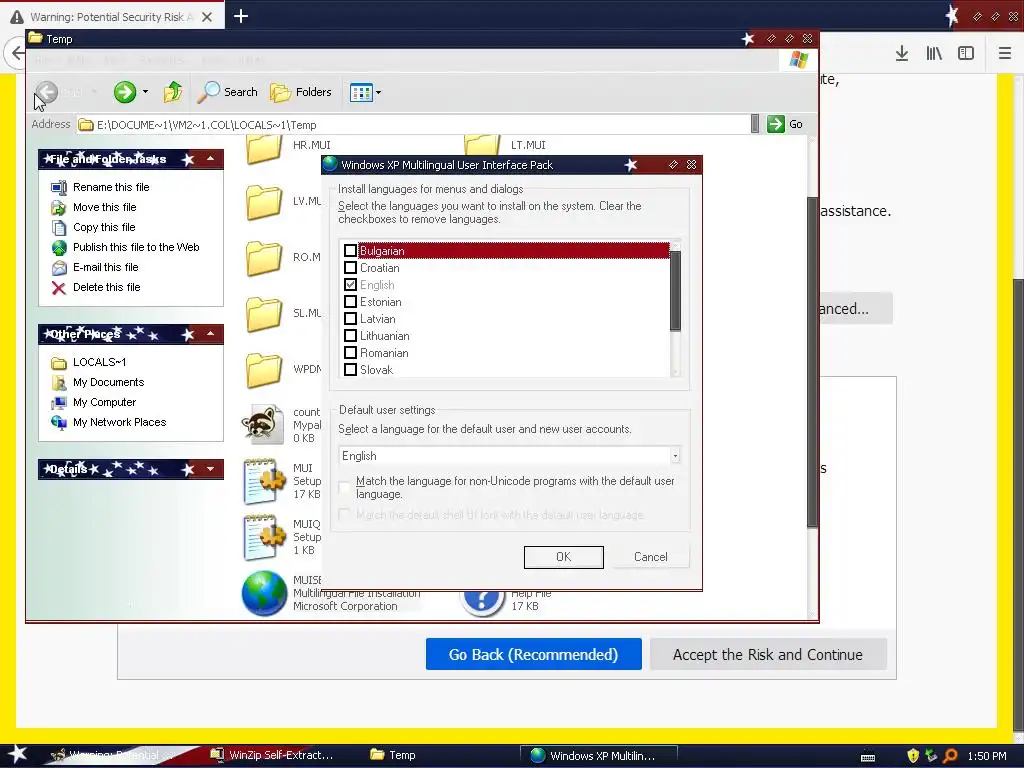Check the Lithuanian language checkbox
Image resolution: width=1024 pixels, height=768 pixels.
[350, 336]
